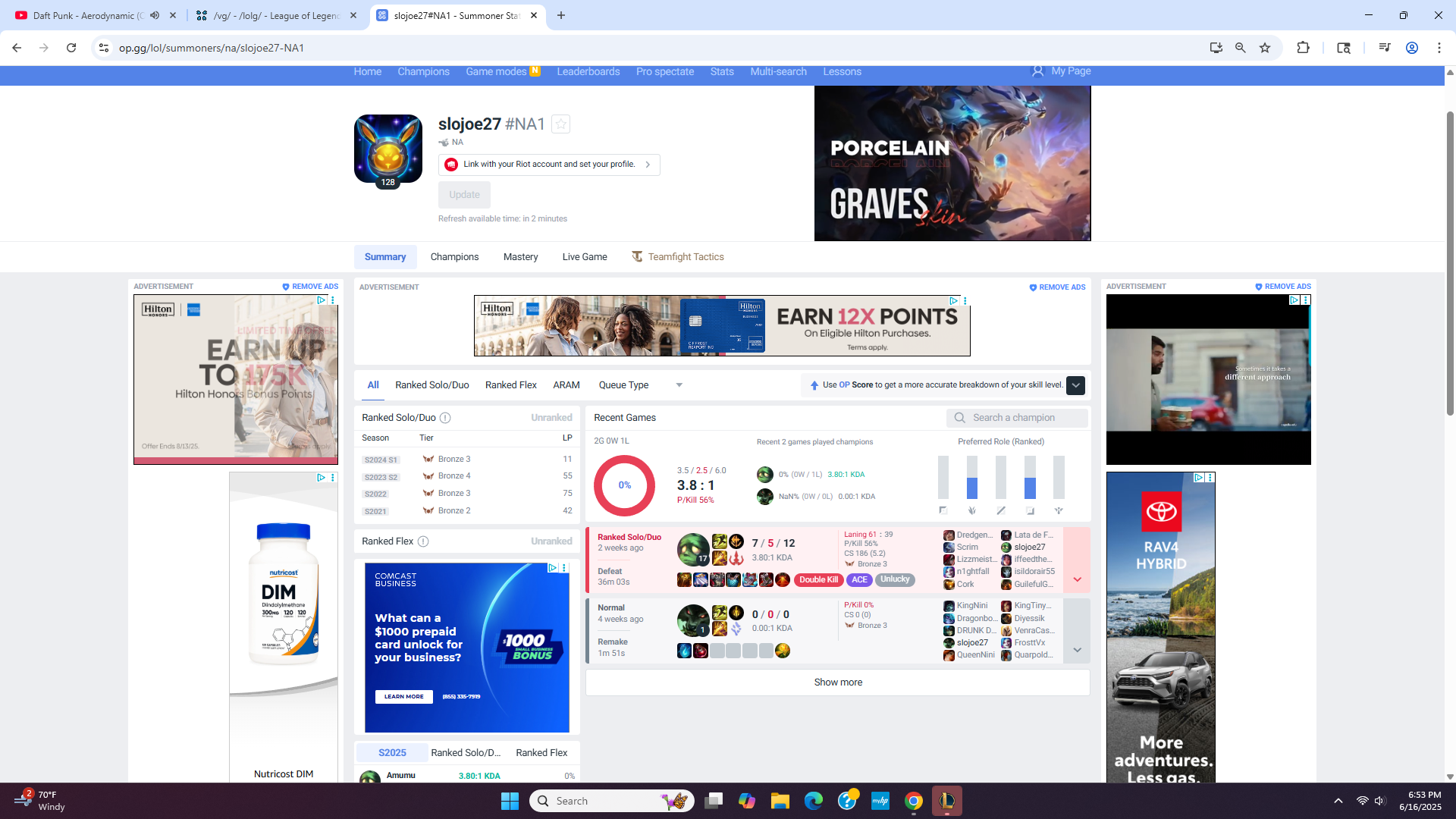Click the Jungle role icon
Screen dimensions: 1456x819
coord(972,511)
